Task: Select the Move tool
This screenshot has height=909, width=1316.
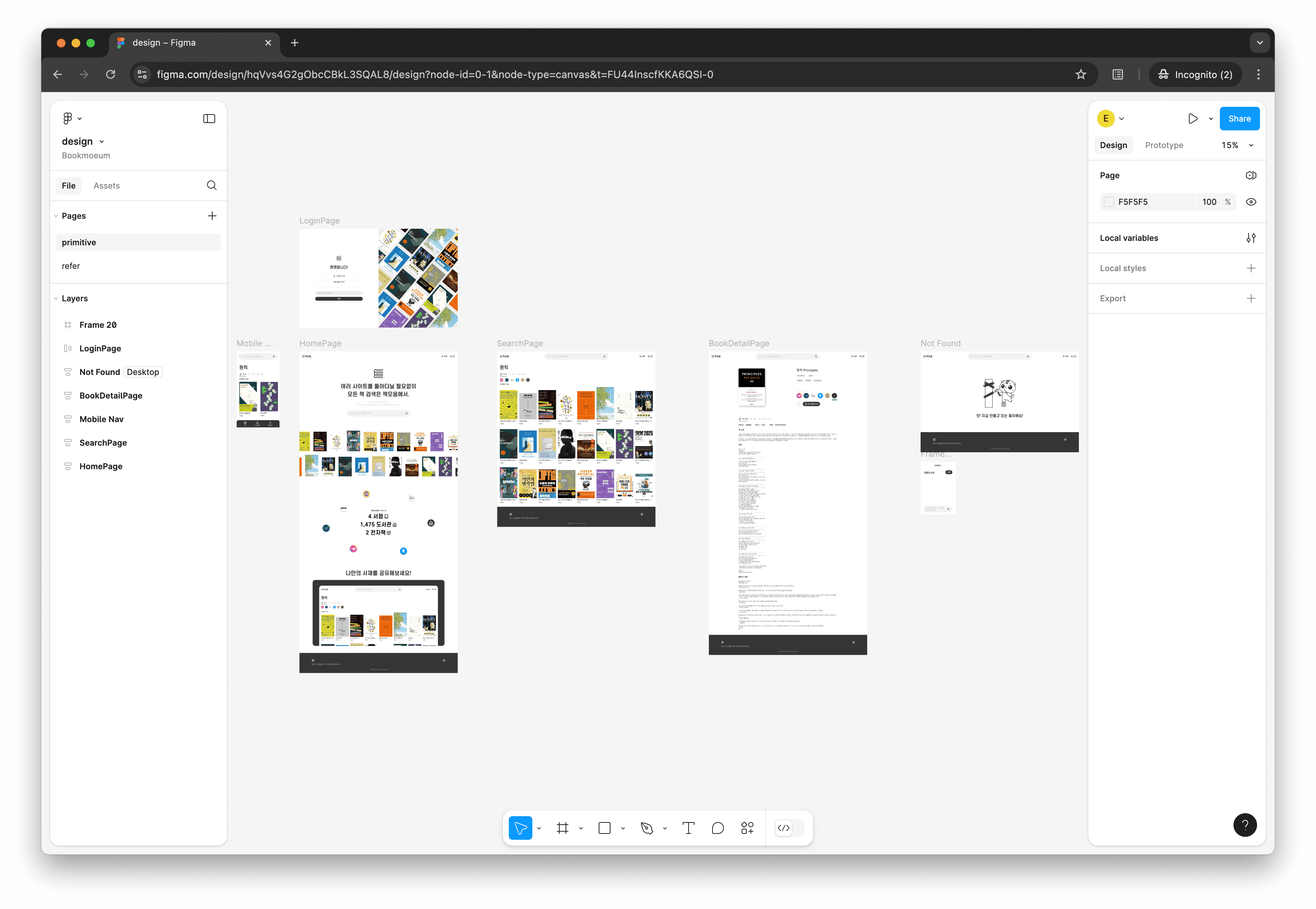Action: pyautogui.click(x=520, y=828)
